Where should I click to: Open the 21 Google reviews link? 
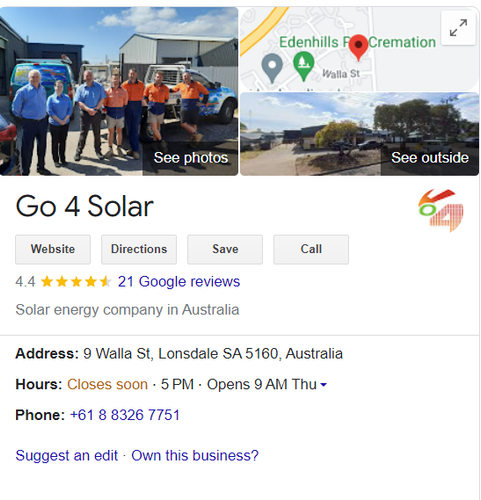pos(179,282)
